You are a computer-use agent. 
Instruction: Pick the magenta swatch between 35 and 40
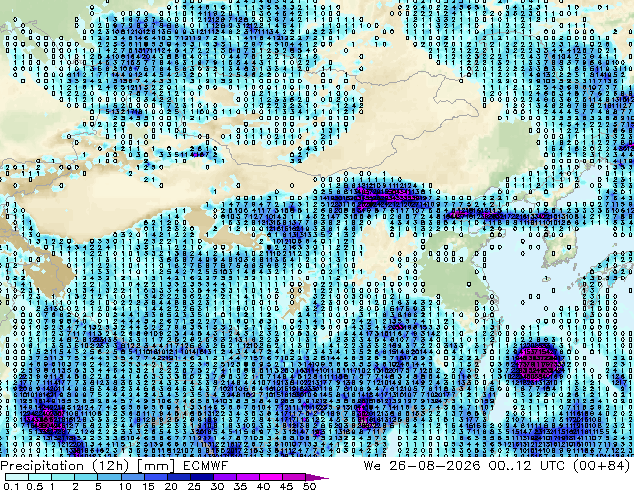[x=248, y=477]
